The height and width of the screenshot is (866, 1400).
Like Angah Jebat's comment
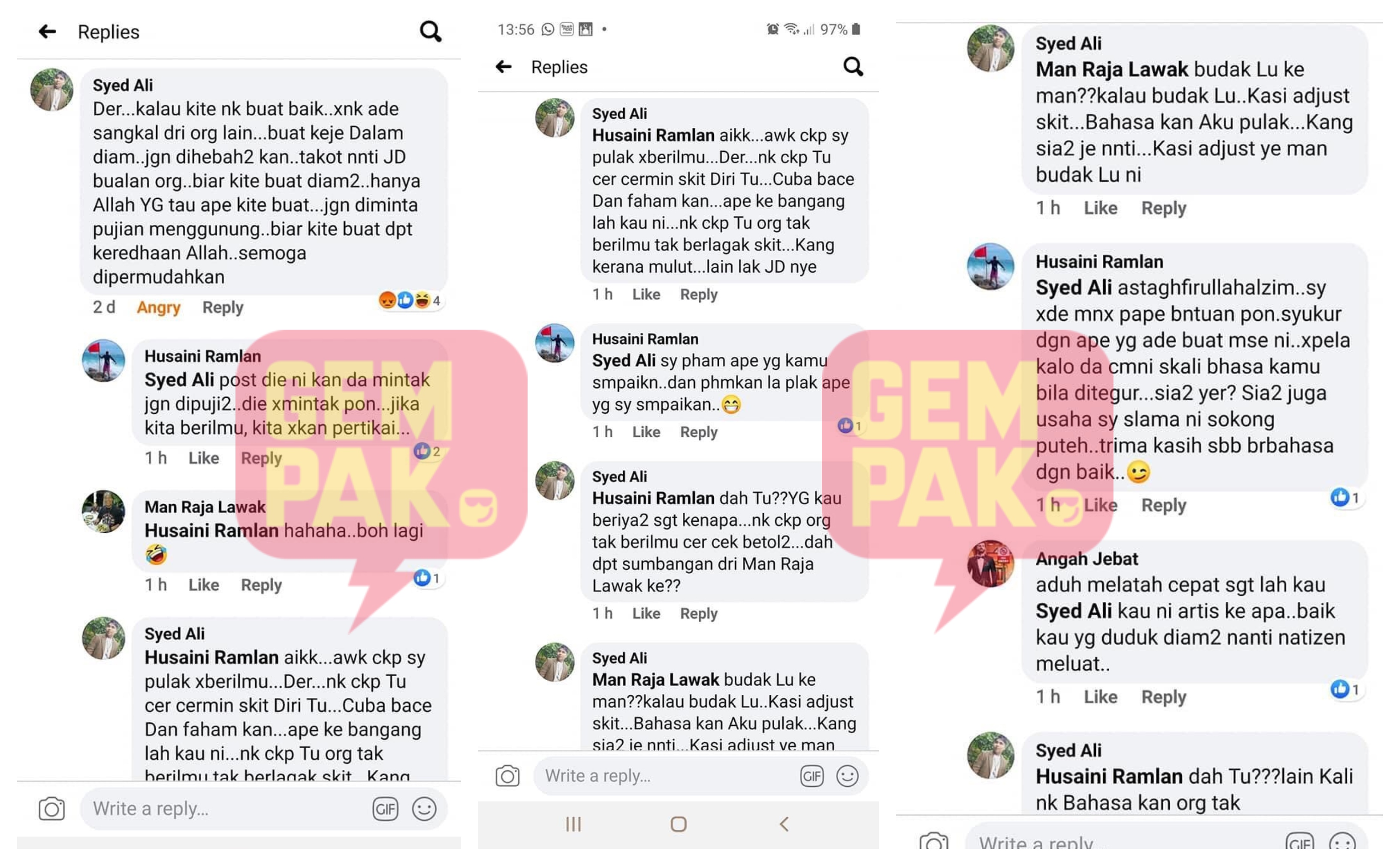point(1100,697)
